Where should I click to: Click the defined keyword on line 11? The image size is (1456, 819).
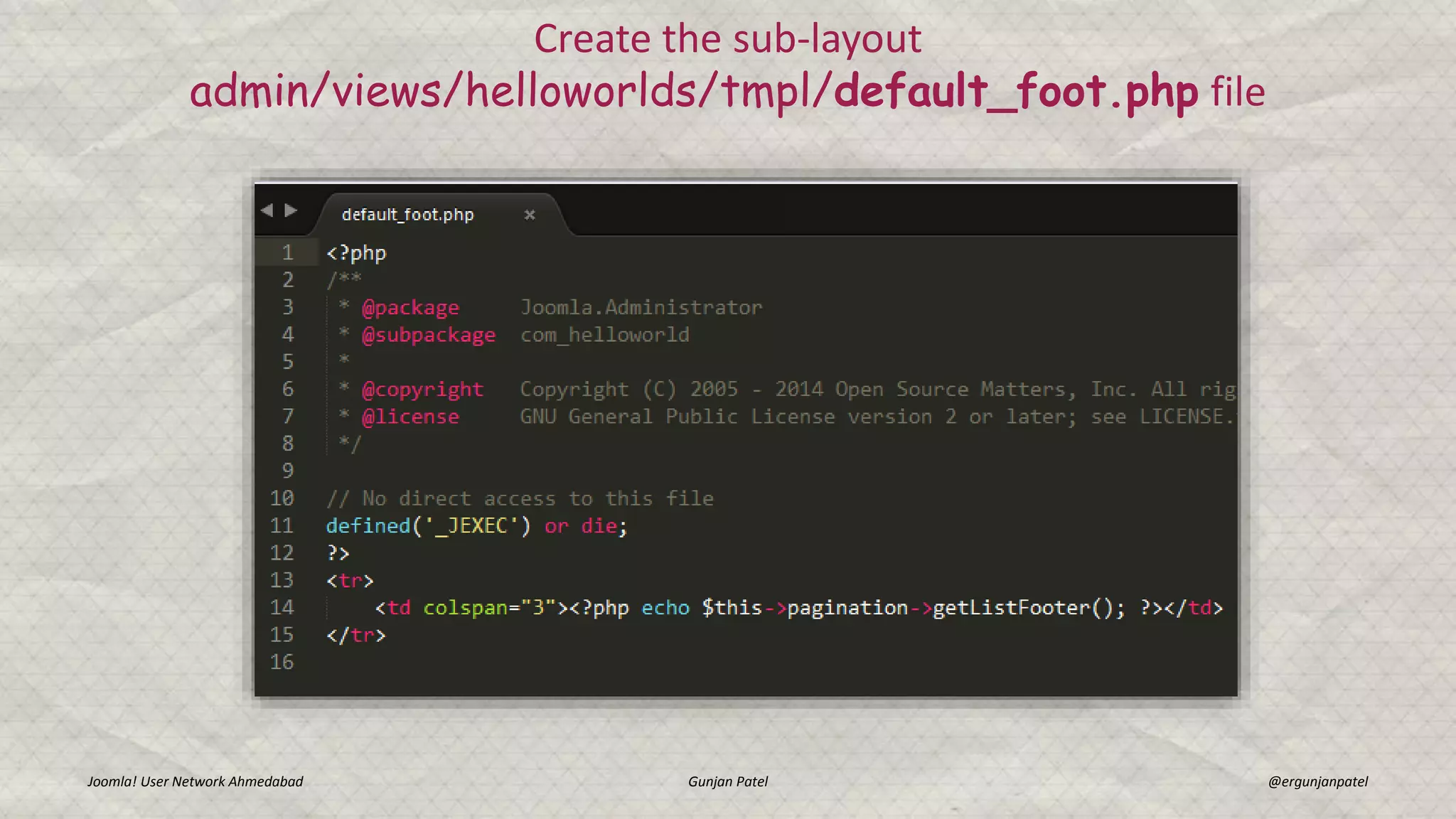tap(368, 526)
